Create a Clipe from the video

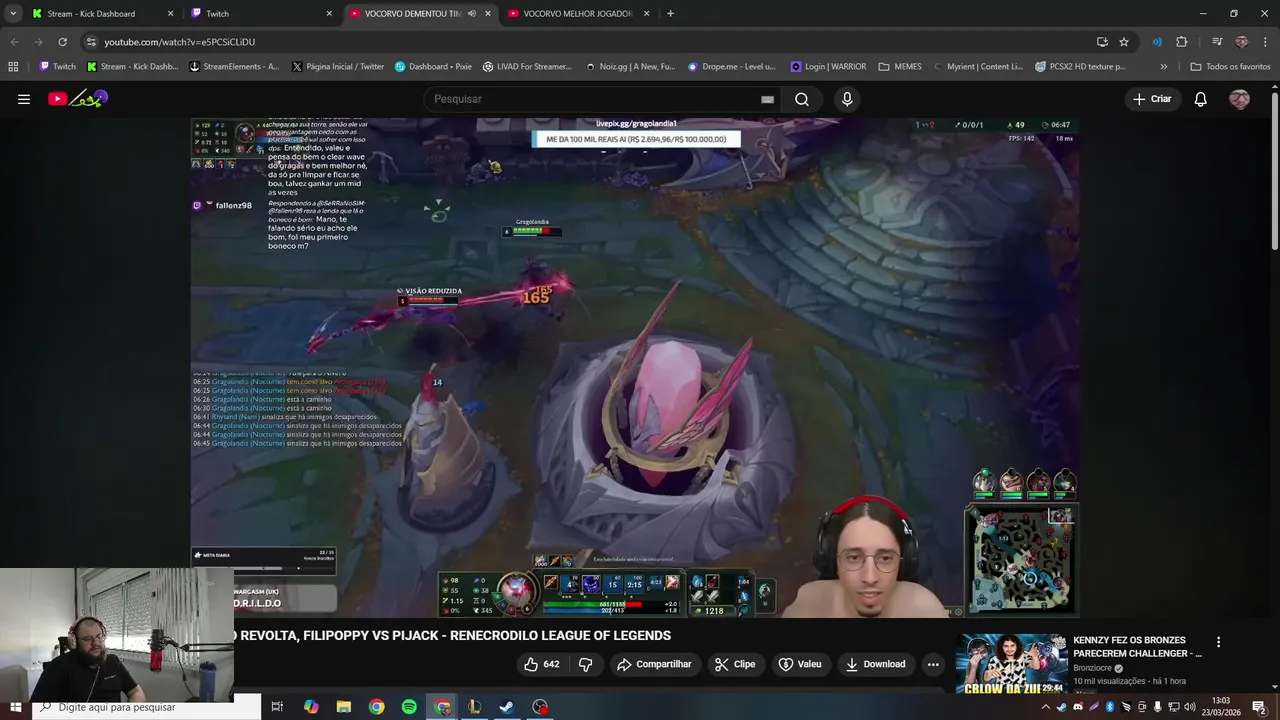735,664
